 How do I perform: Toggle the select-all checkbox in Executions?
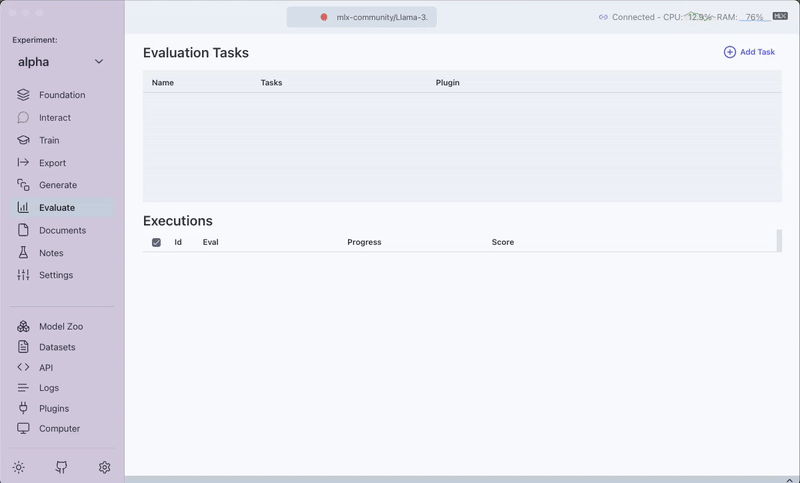click(156, 242)
